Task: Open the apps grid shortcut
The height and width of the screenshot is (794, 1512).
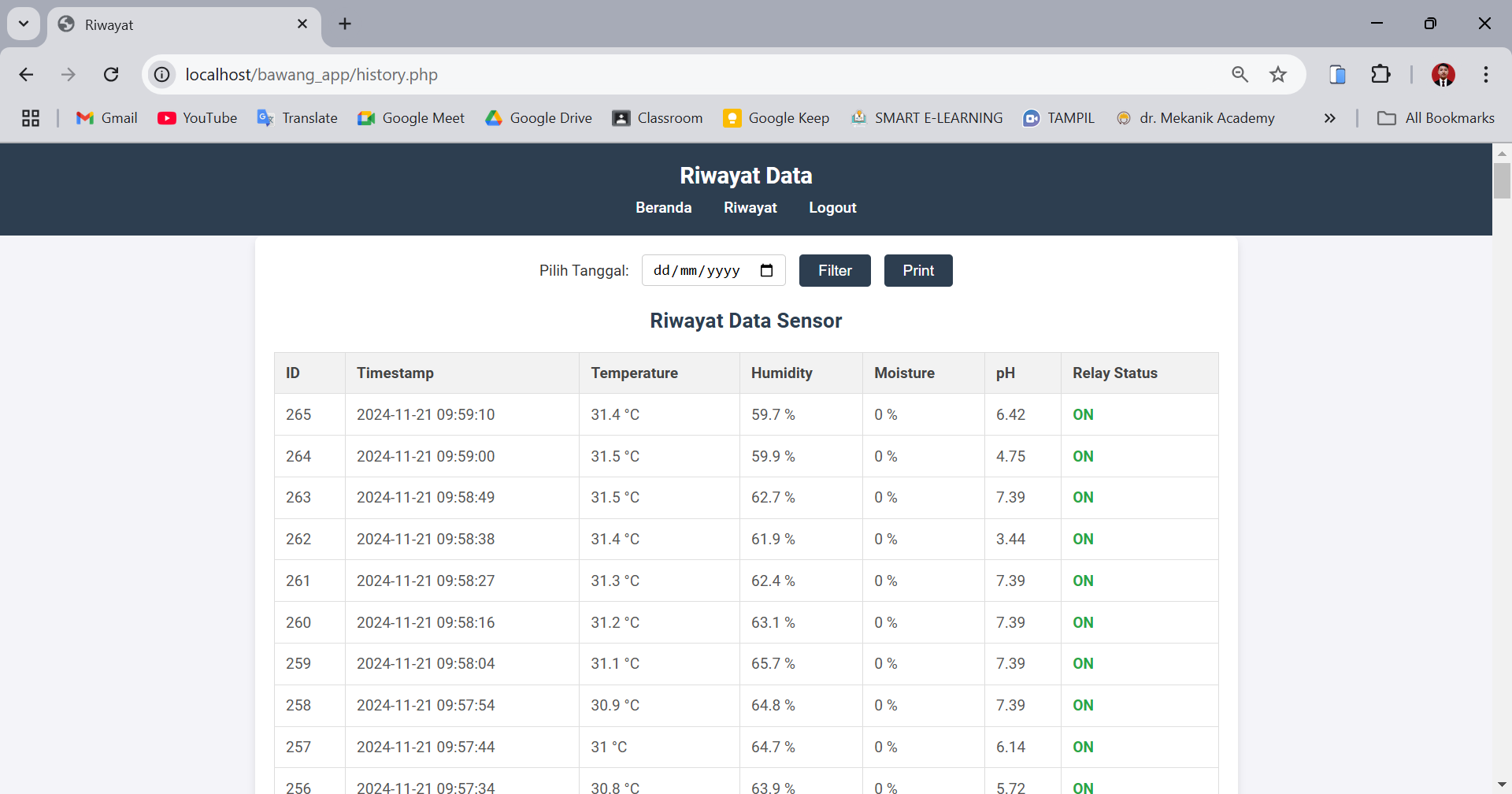Action: pos(31,118)
